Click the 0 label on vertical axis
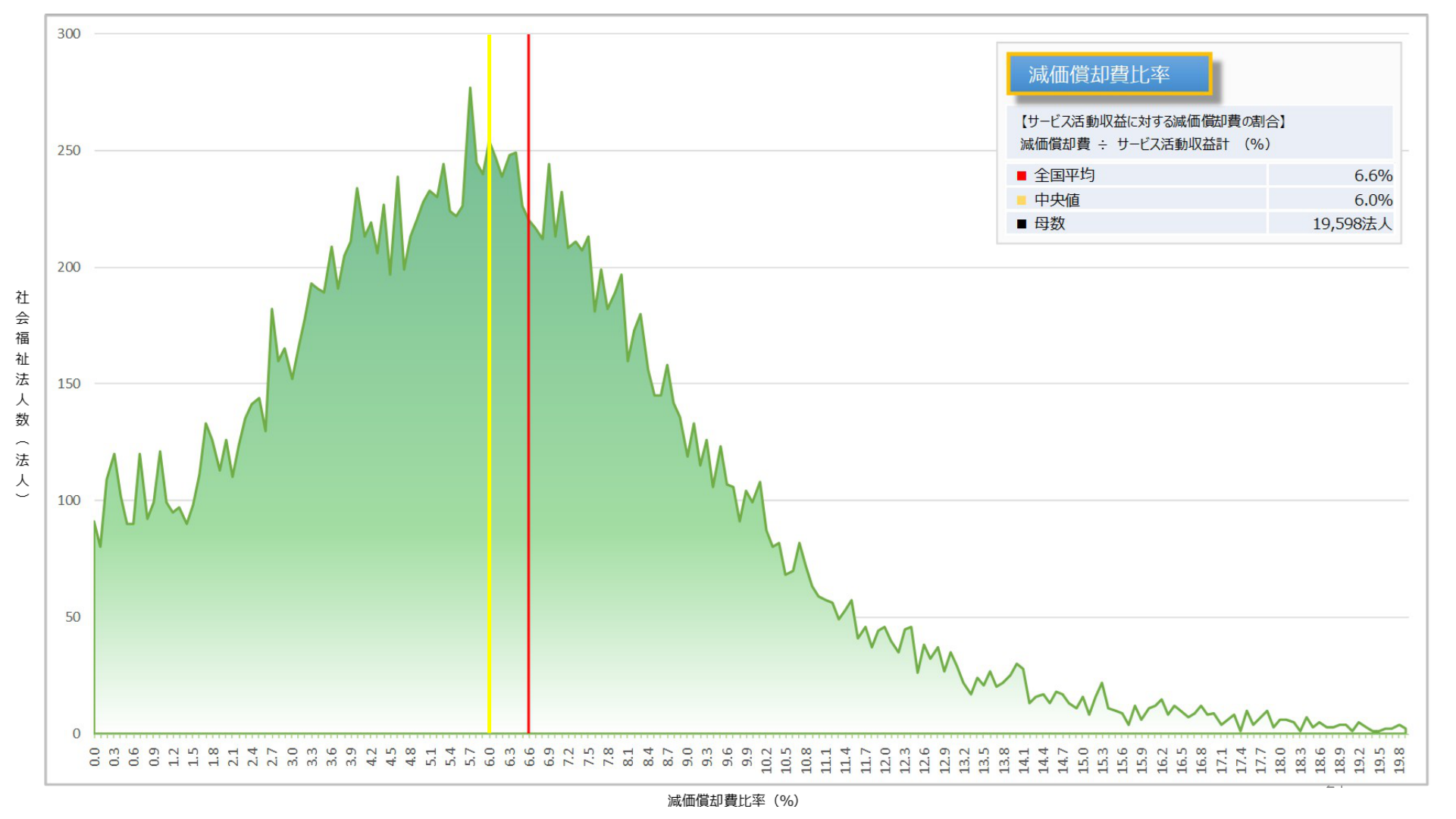 click(77, 733)
